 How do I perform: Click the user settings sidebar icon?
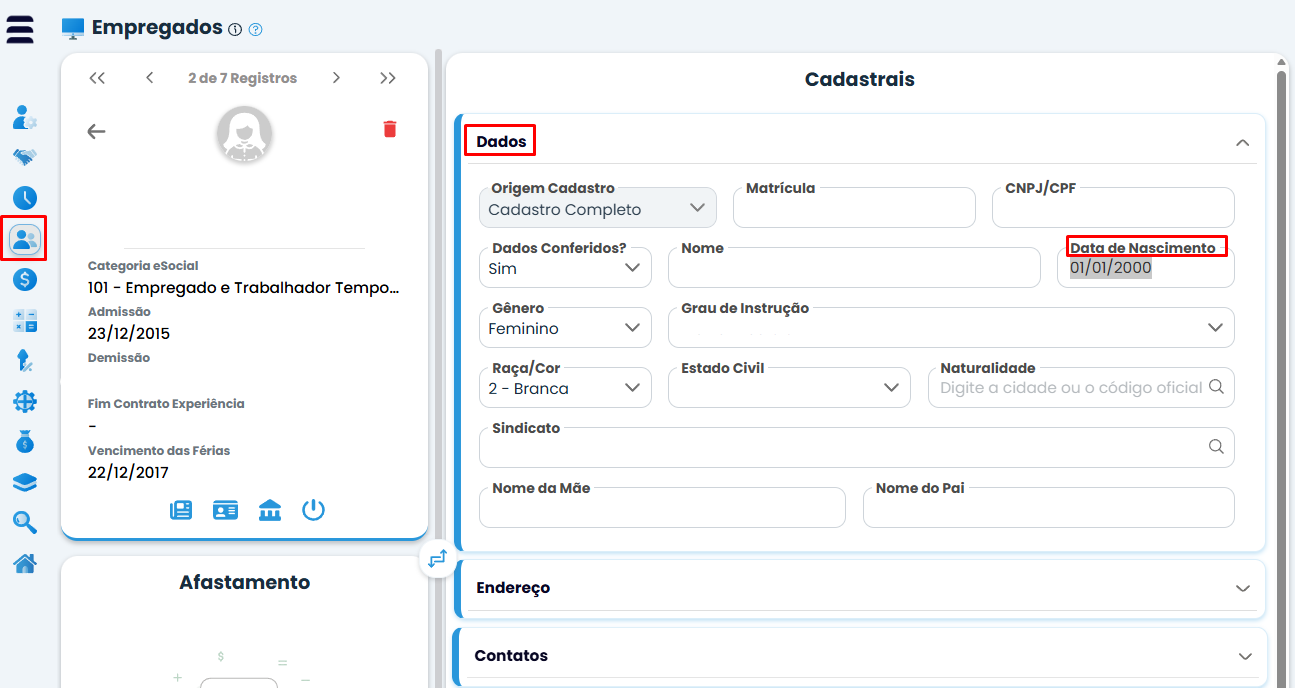click(x=25, y=117)
